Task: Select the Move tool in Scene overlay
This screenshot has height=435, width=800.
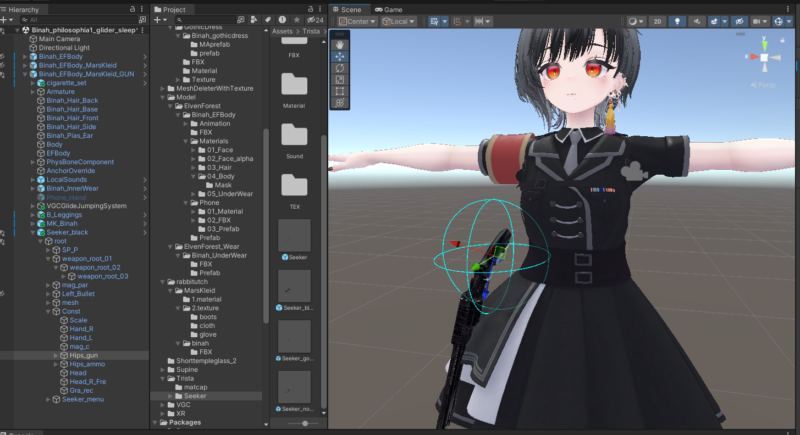Action: point(339,57)
